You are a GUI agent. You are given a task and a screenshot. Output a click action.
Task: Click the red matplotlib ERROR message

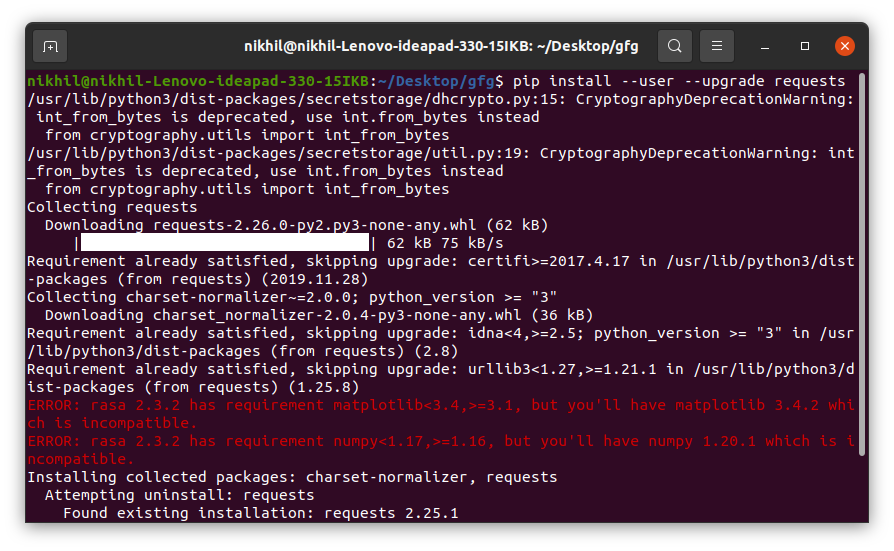tap(441, 414)
